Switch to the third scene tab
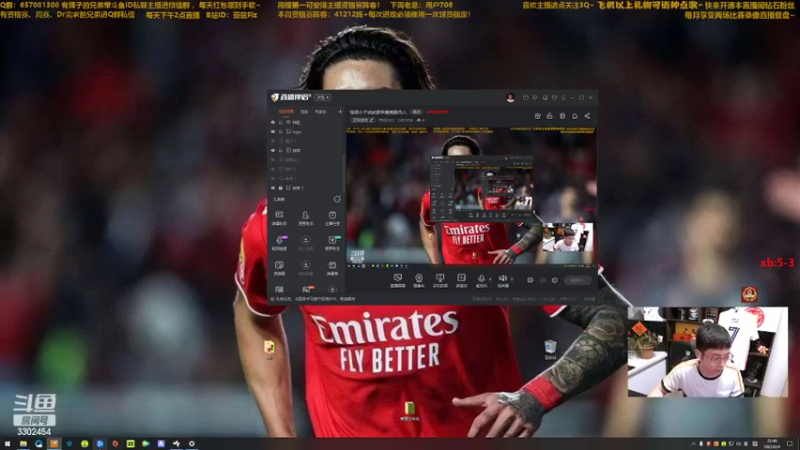 point(320,112)
